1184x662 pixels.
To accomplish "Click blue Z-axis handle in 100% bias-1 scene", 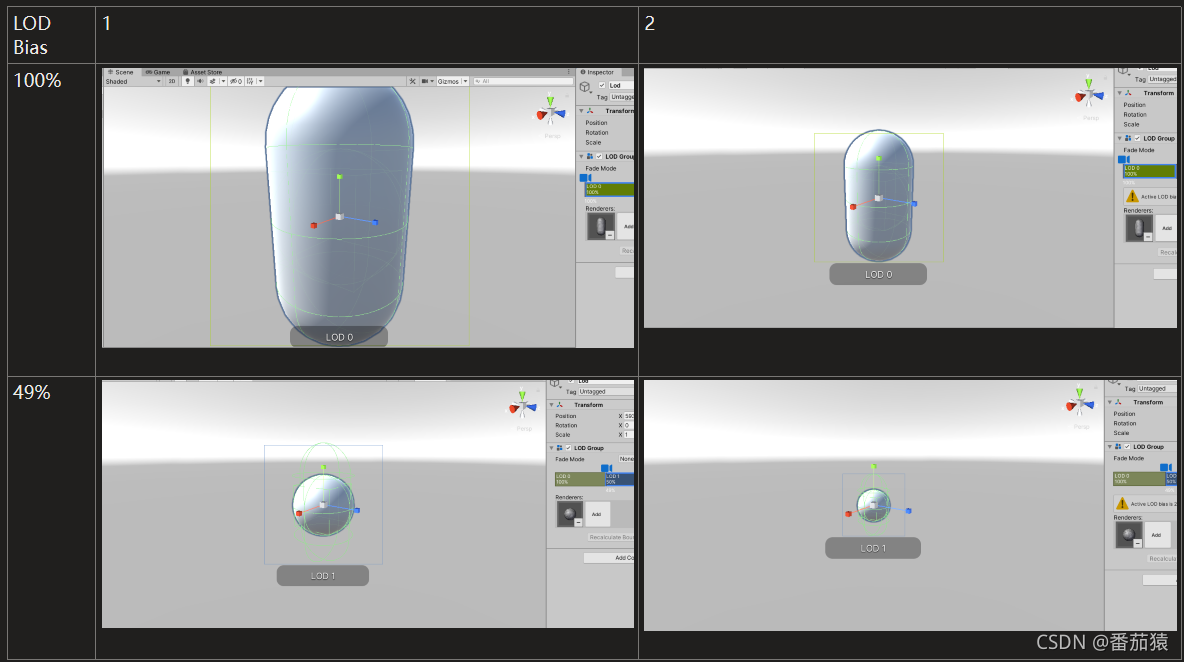I will click(x=375, y=222).
